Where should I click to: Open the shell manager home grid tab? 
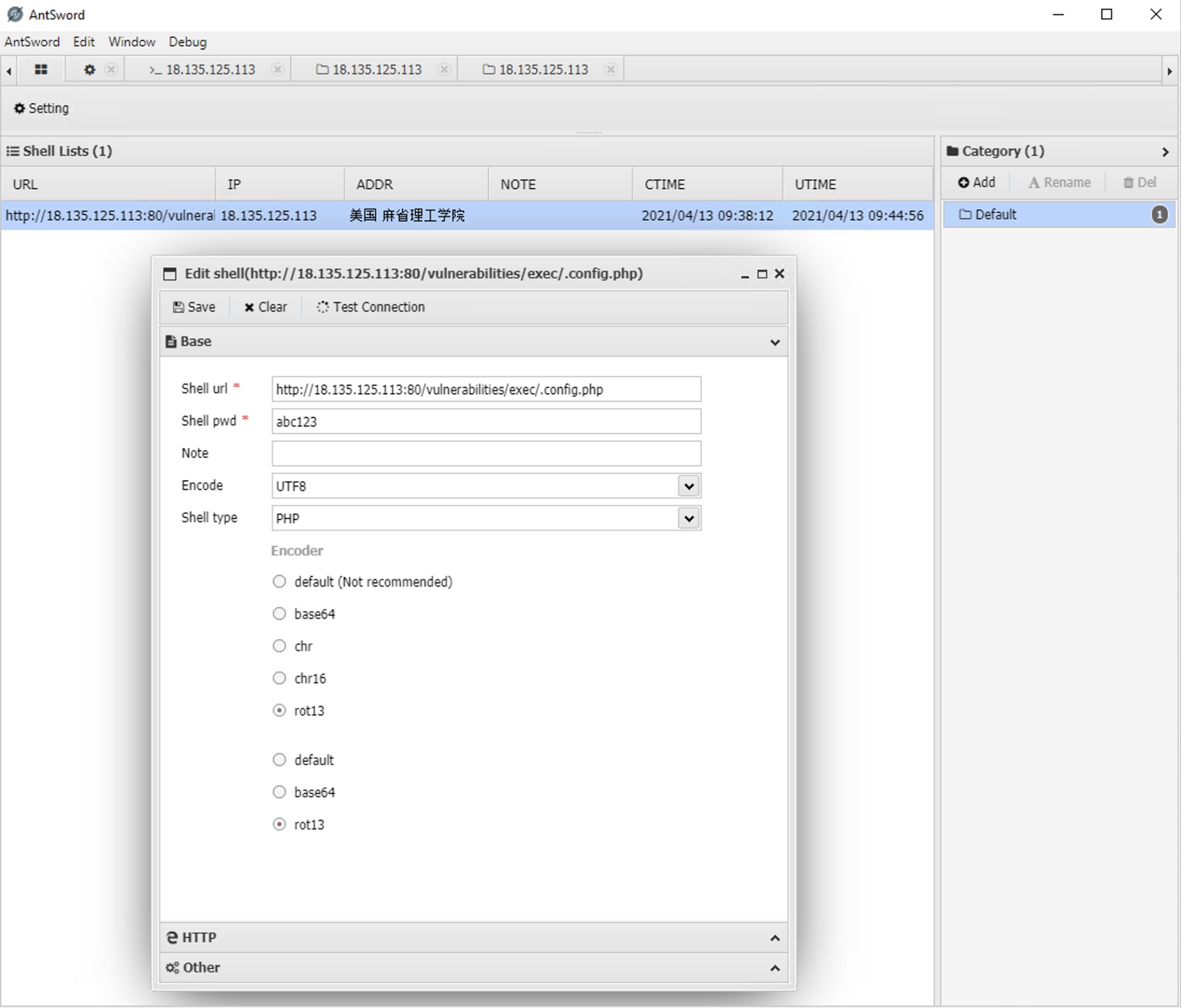(40, 70)
